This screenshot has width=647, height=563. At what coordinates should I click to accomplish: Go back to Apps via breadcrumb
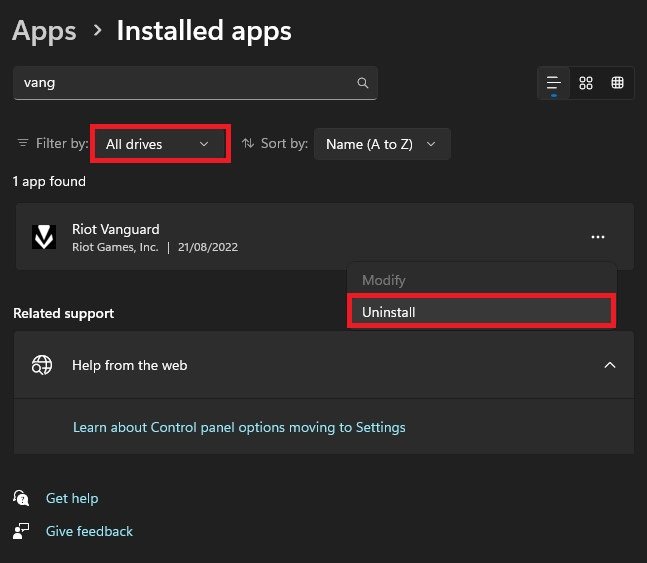click(44, 31)
